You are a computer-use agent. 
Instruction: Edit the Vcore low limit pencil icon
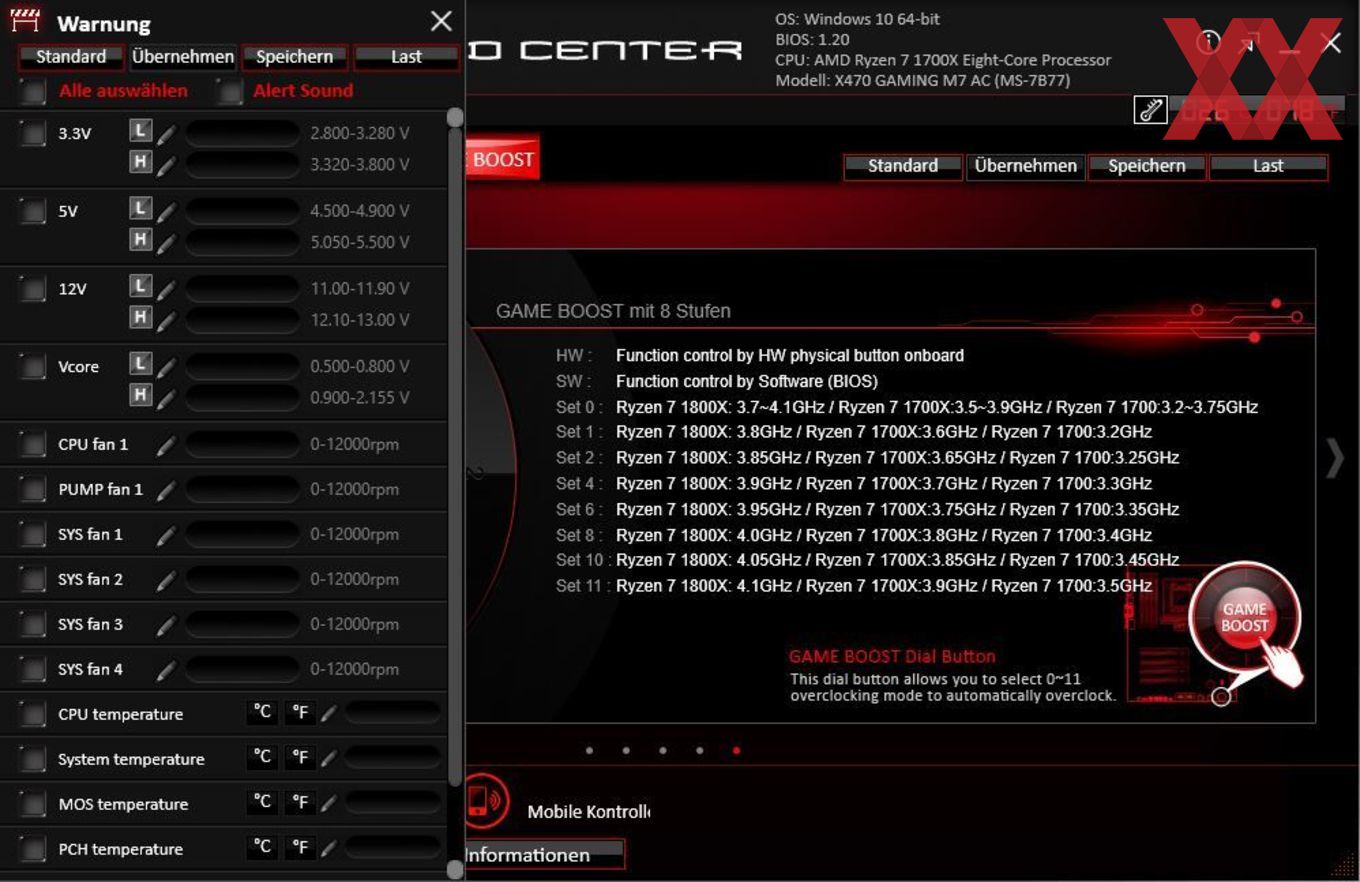(x=167, y=367)
